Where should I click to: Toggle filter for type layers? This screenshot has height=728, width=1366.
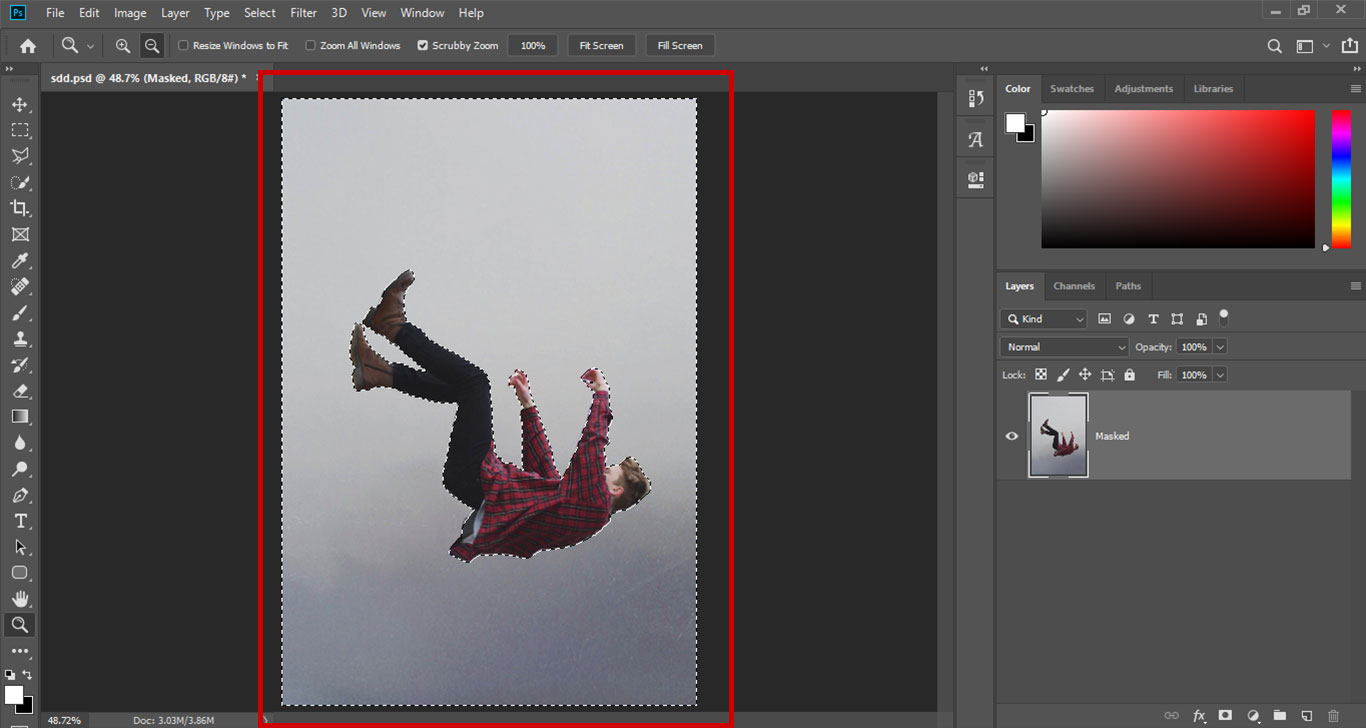pyautogui.click(x=1153, y=319)
